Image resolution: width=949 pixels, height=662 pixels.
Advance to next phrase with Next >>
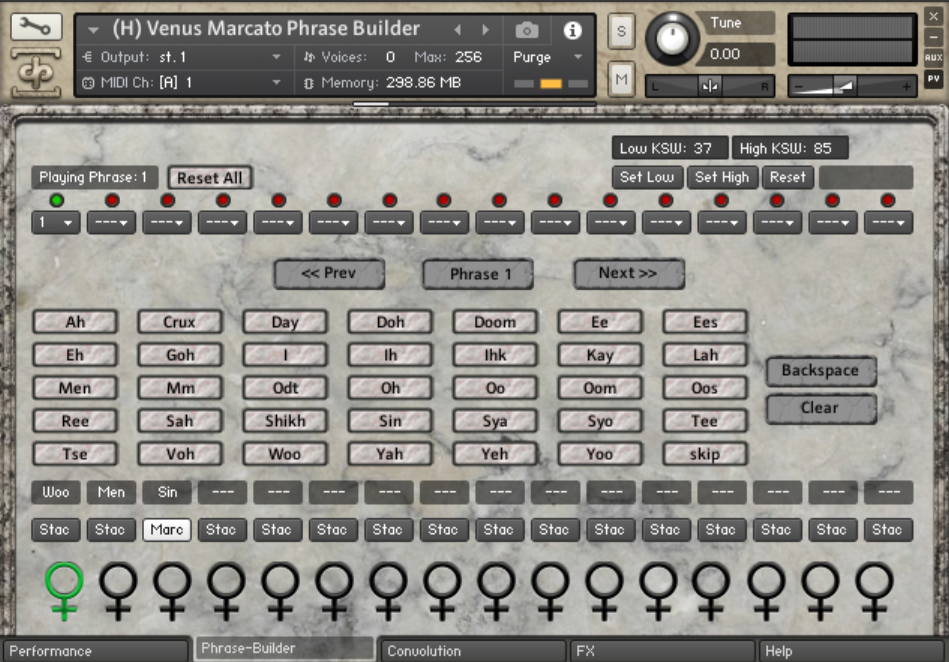pos(628,274)
